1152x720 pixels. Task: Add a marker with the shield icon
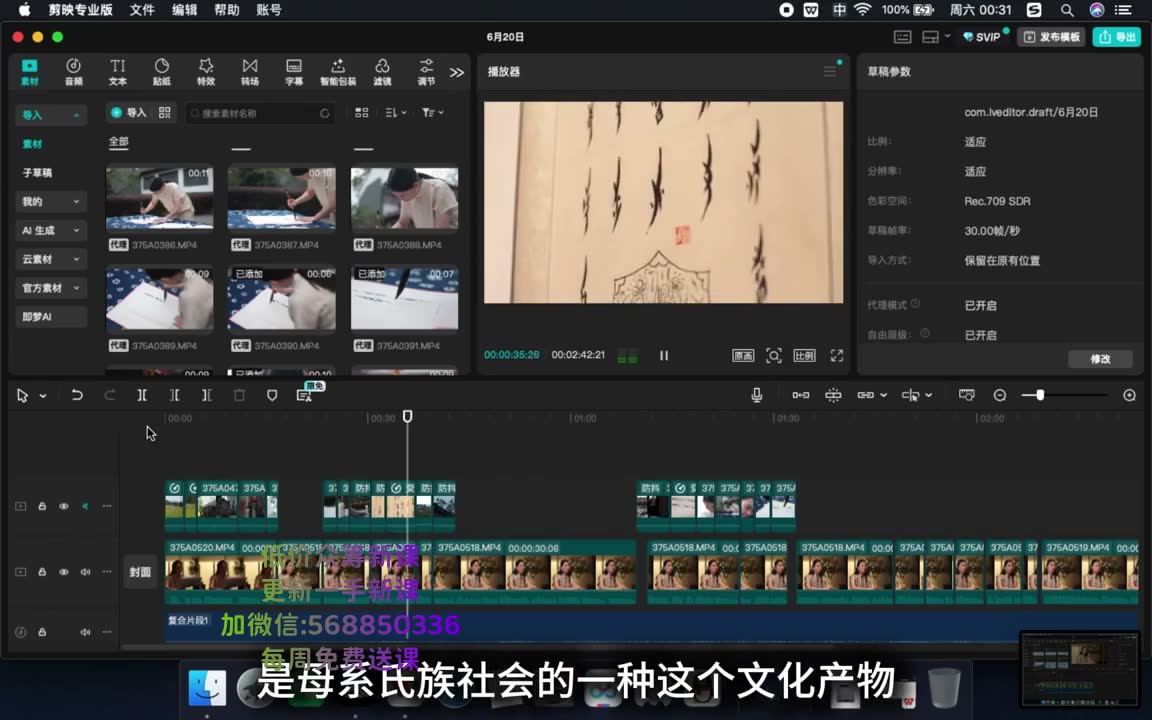click(272, 395)
